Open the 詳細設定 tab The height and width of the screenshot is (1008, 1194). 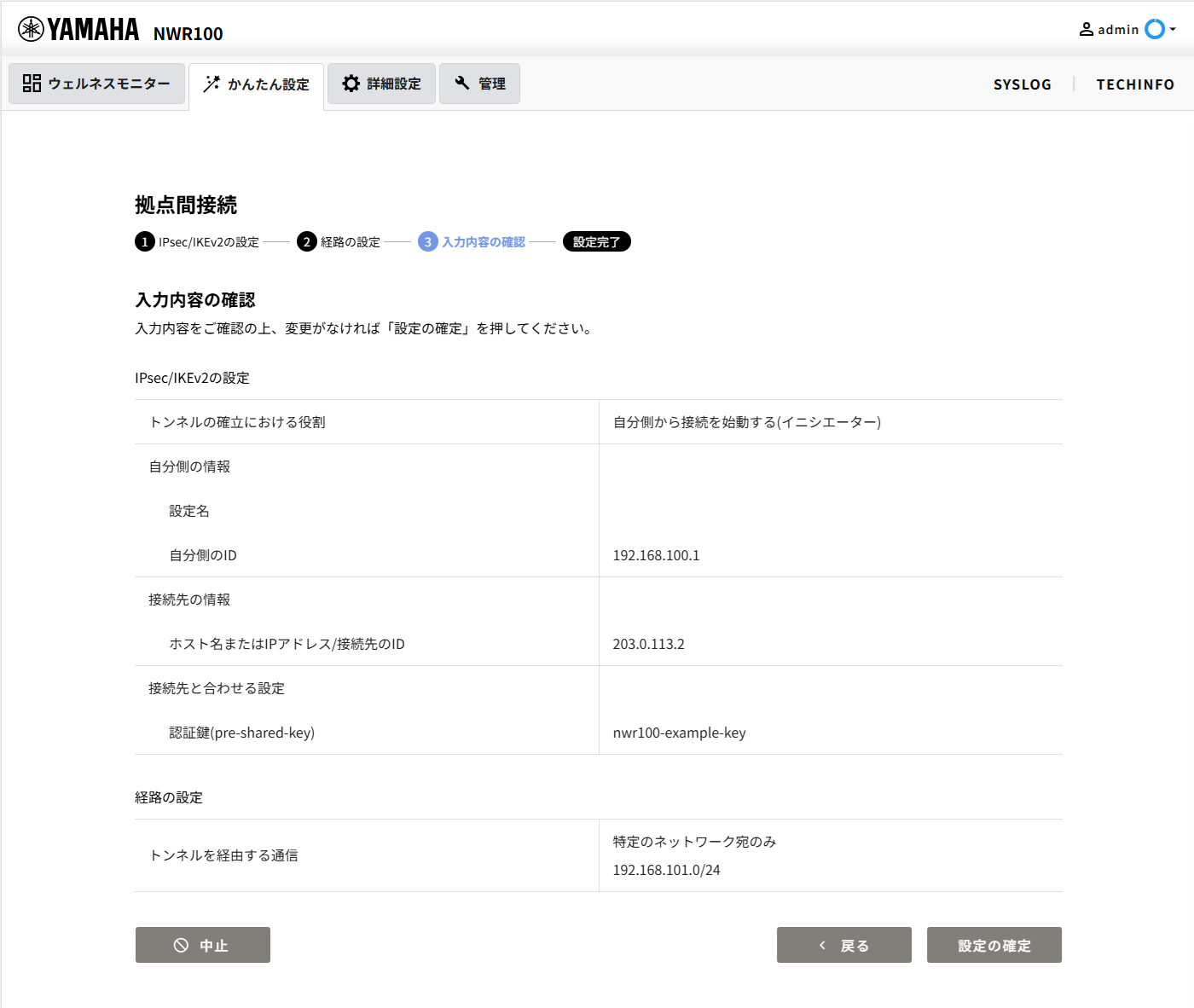pos(381,84)
